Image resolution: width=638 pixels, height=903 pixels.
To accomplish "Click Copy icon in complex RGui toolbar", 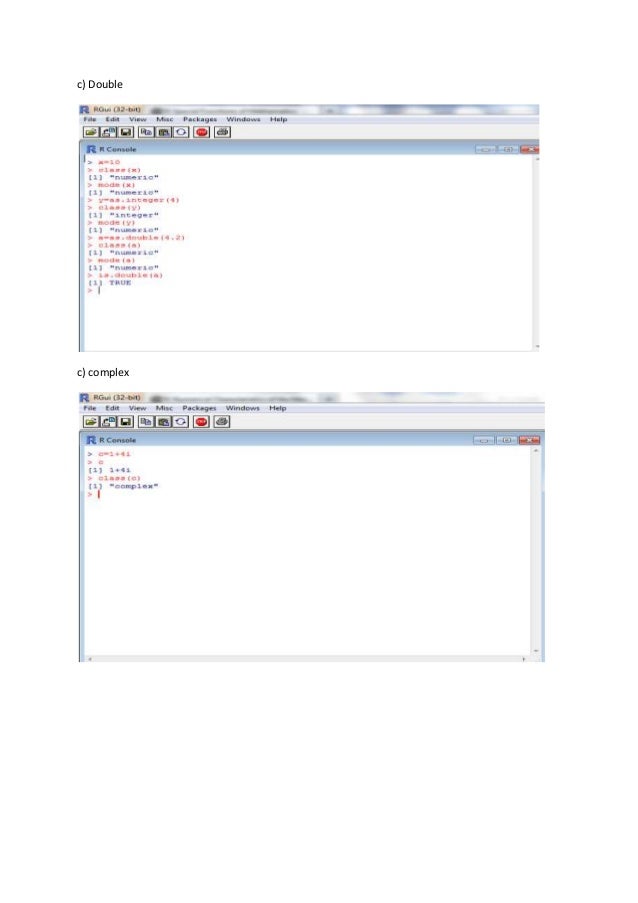I will (x=146, y=422).
